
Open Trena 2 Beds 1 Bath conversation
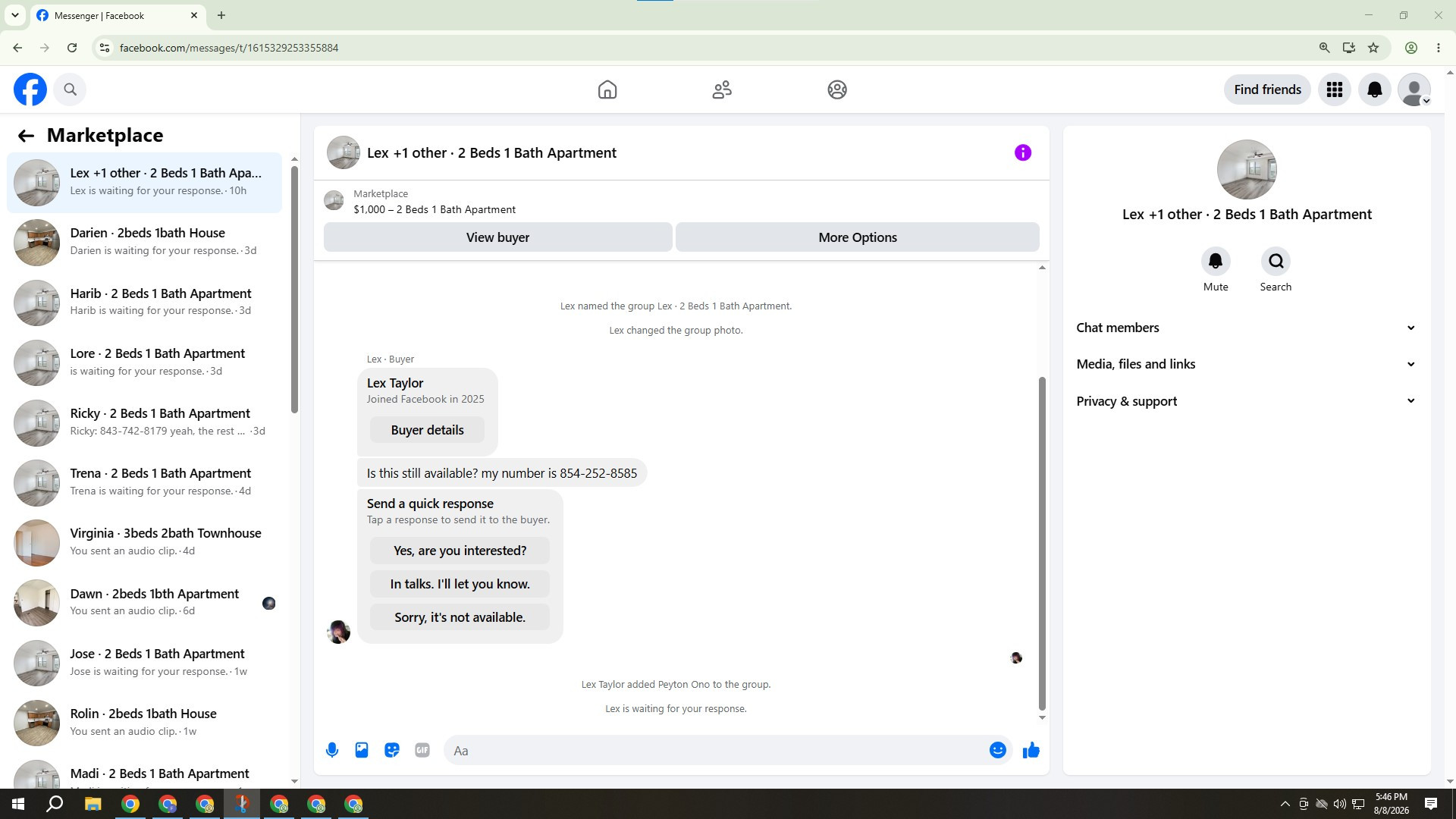pyautogui.click(x=144, y=482)
